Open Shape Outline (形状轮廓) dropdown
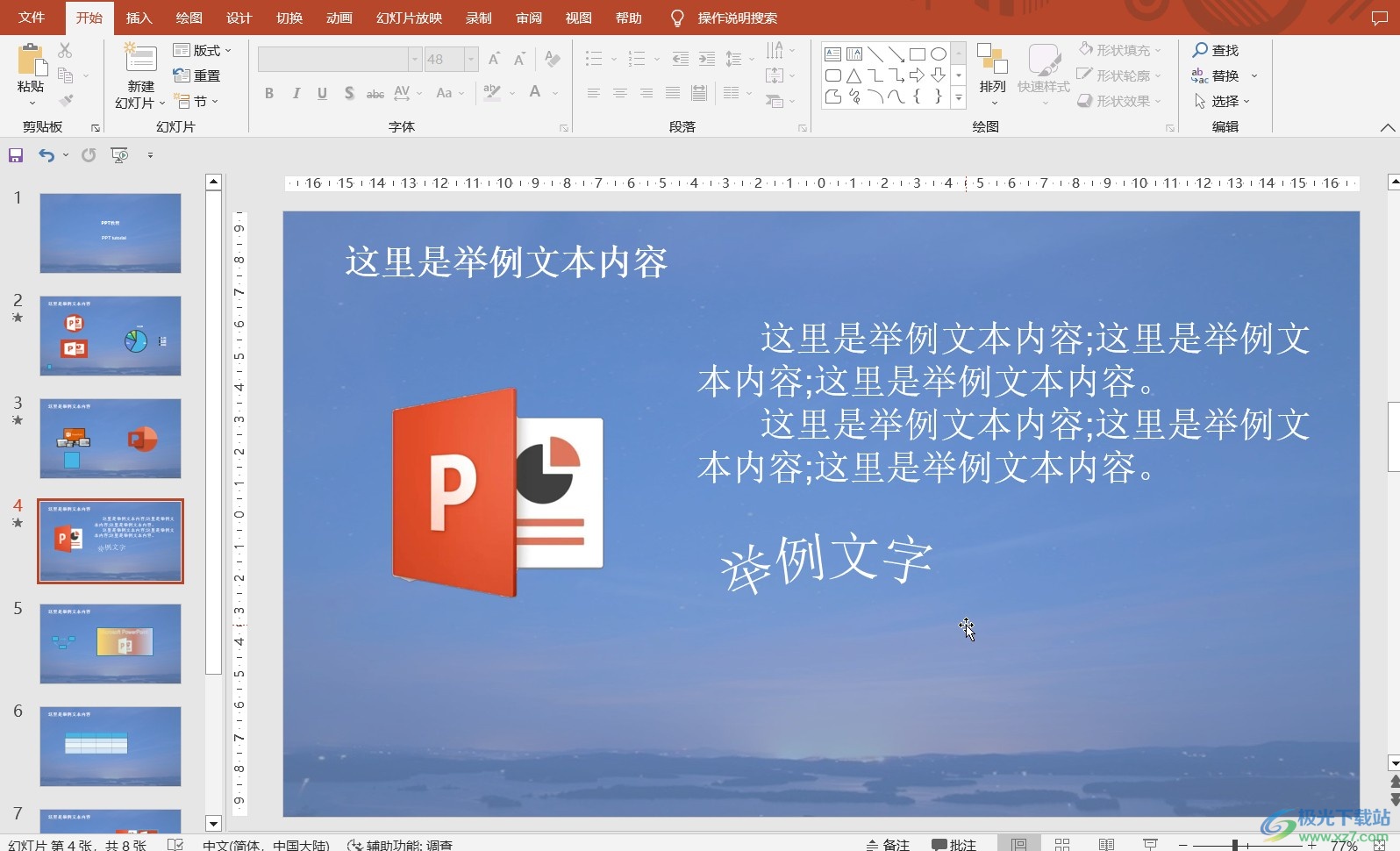Image resolution: width=1400 pixels, height=851 pixels. (1120, 75)
